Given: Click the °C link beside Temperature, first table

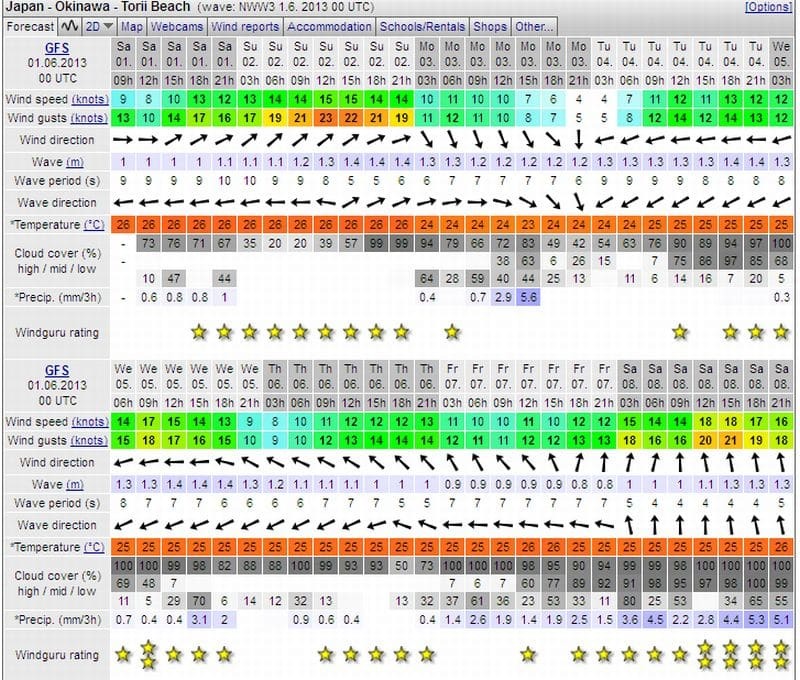Looking at the screenshot, I should tap(94, 224).
